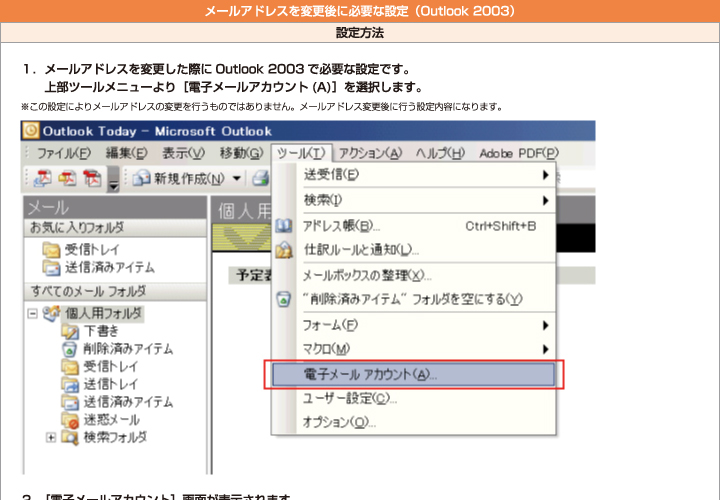The image size is (720, 500).
Task: Empty the 削除済みアイテム folder via menu
Action: [413, 299]
